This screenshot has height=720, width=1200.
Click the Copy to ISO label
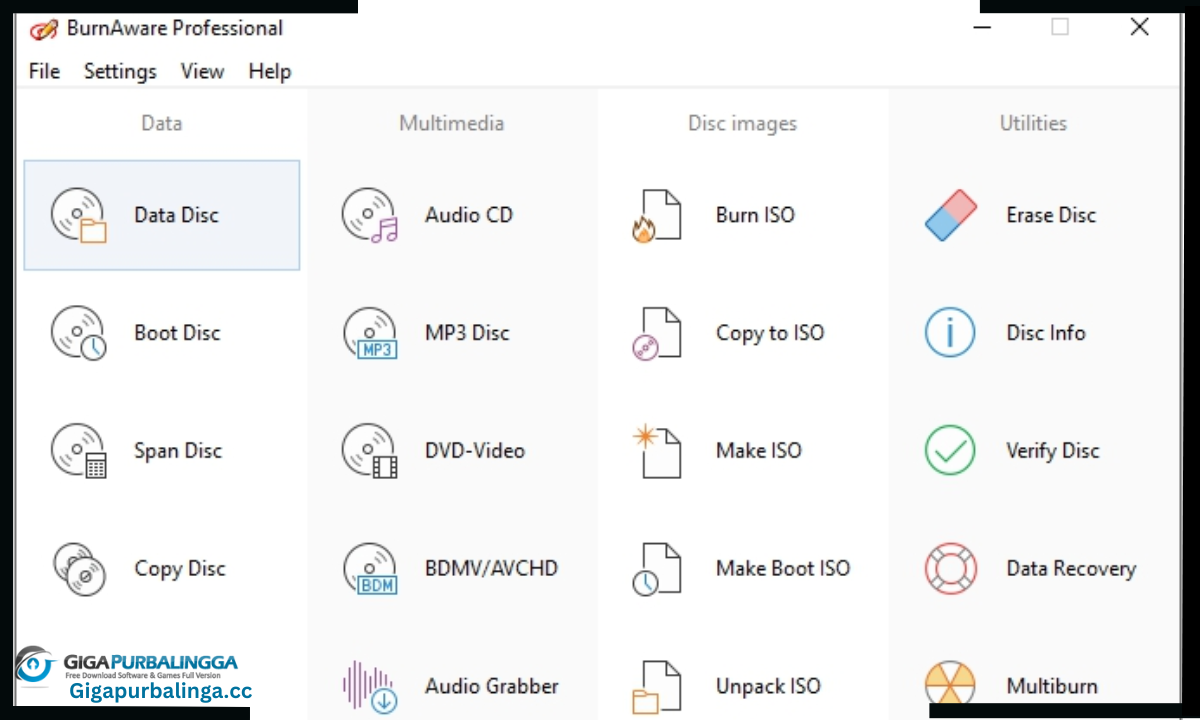770,333
